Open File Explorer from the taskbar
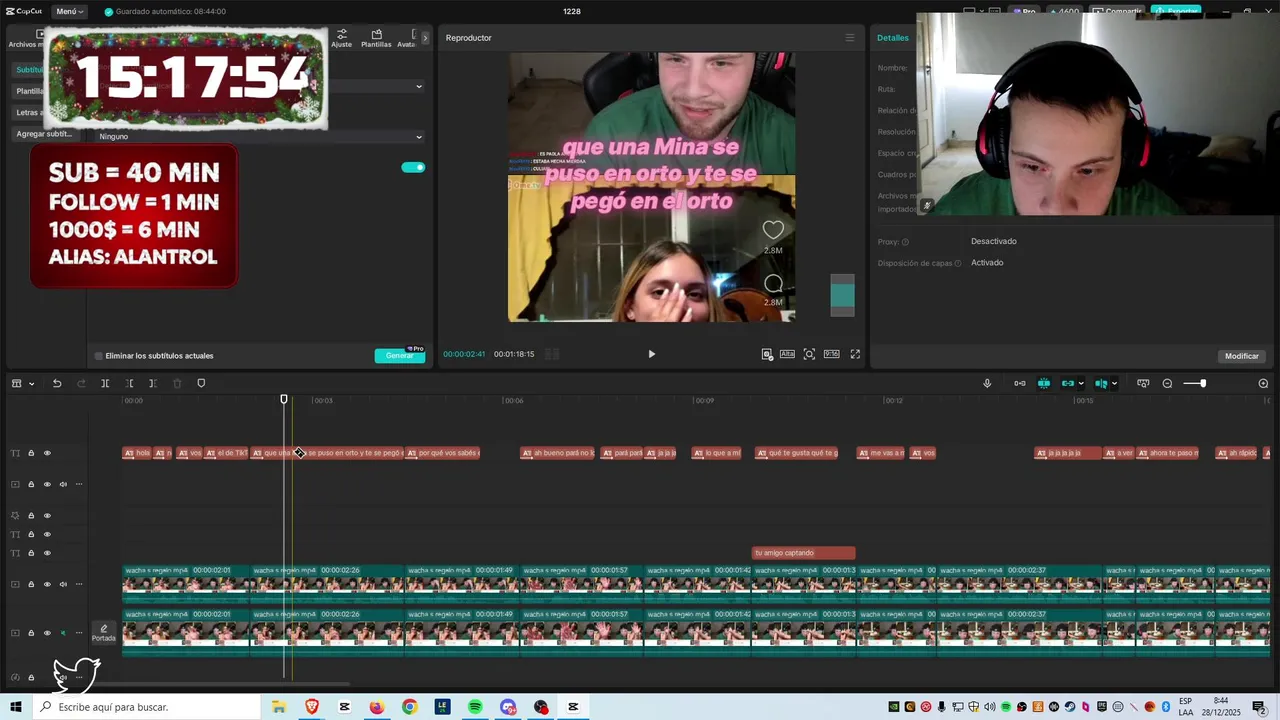Screen dimensions: 1280x720 coord(279,707)
